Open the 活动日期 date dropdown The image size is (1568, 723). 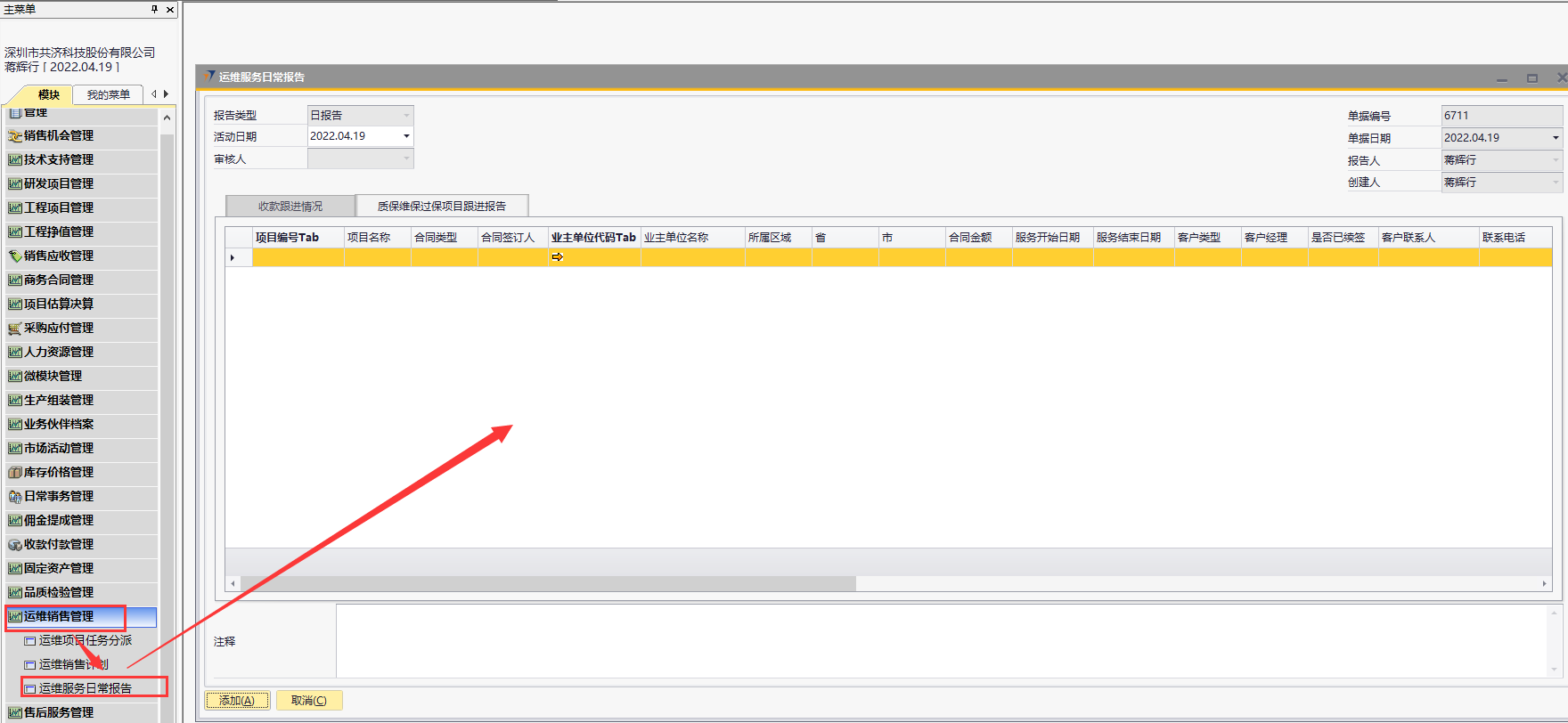click(406, 136)
